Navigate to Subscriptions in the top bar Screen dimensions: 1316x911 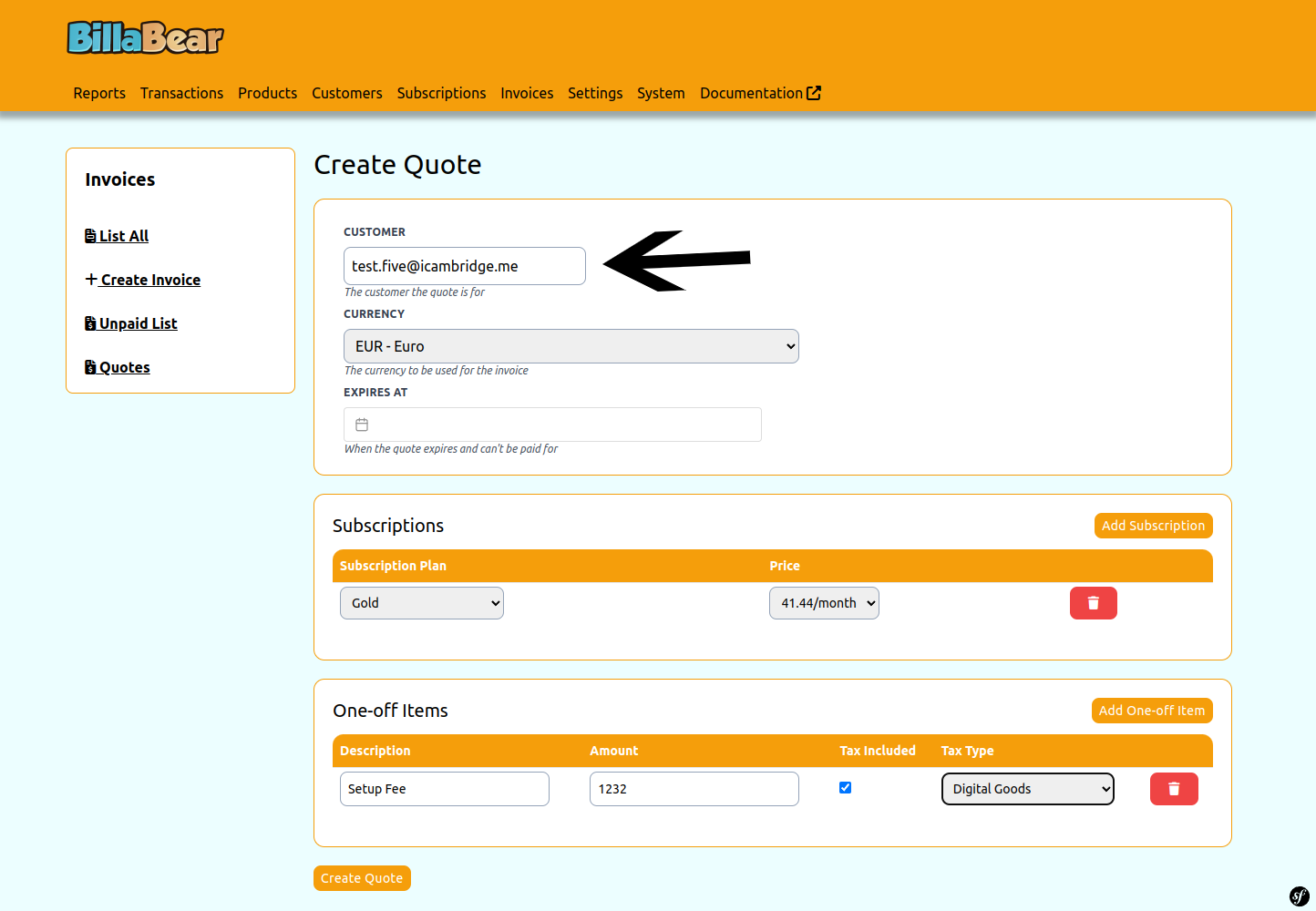click(x=441, y=93)
